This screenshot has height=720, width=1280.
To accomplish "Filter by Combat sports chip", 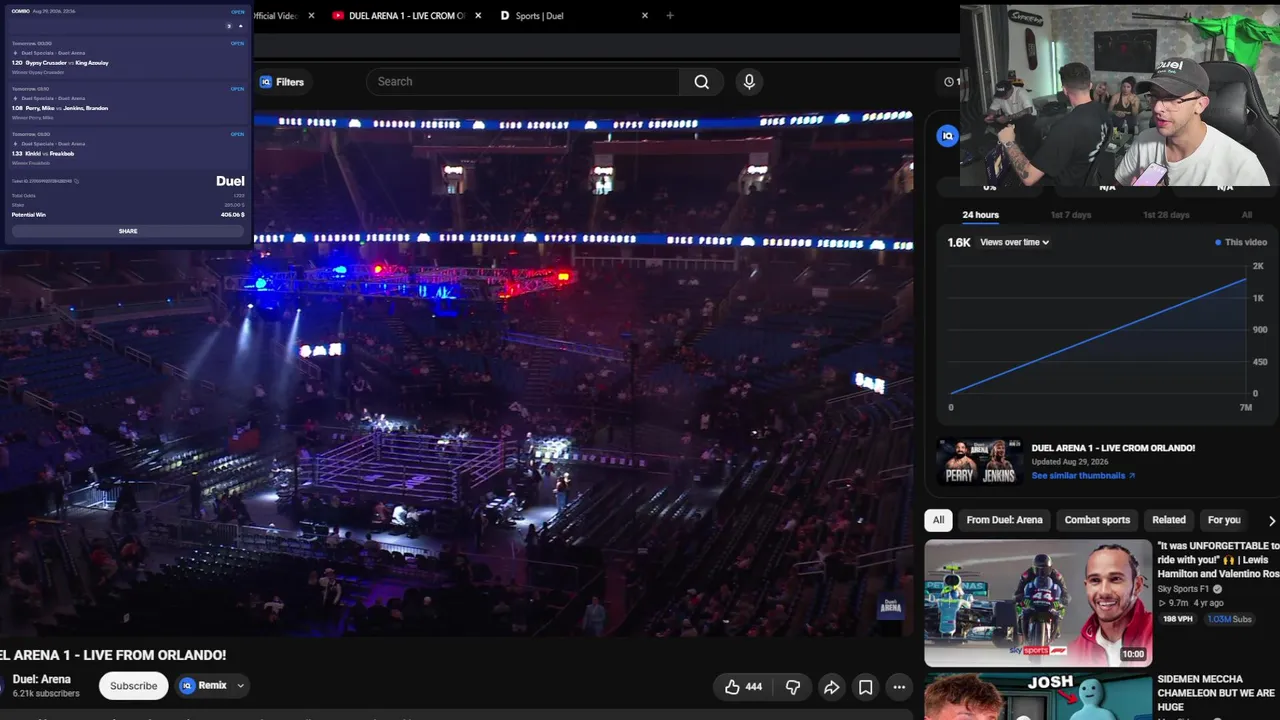I will 1097,520.
